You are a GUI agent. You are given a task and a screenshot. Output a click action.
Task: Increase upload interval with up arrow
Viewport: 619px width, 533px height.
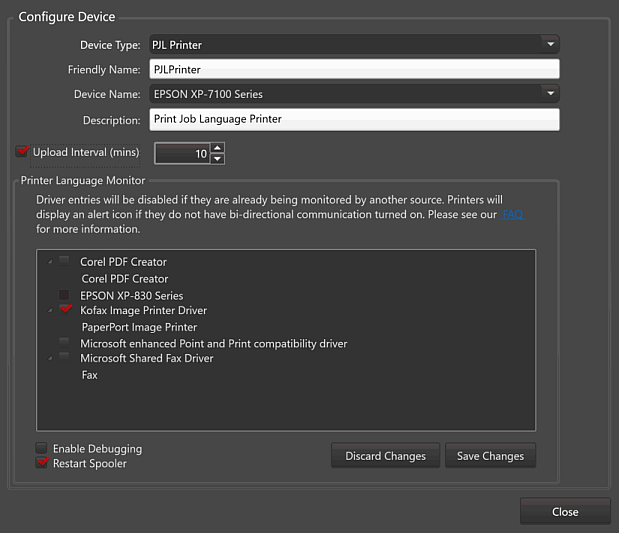tap(218, 148)
